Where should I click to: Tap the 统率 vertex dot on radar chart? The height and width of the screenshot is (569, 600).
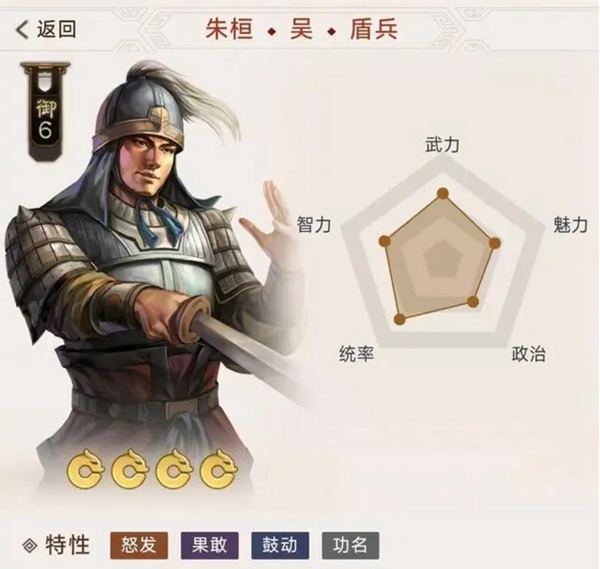point(399,319)
